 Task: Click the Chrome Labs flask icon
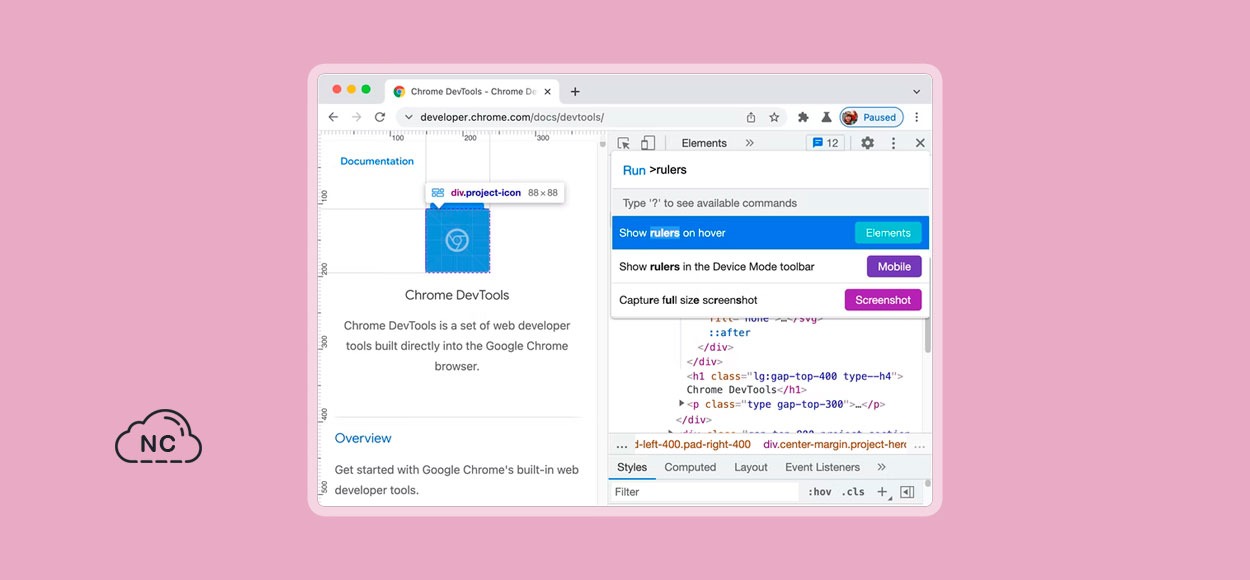coord(826,117)
